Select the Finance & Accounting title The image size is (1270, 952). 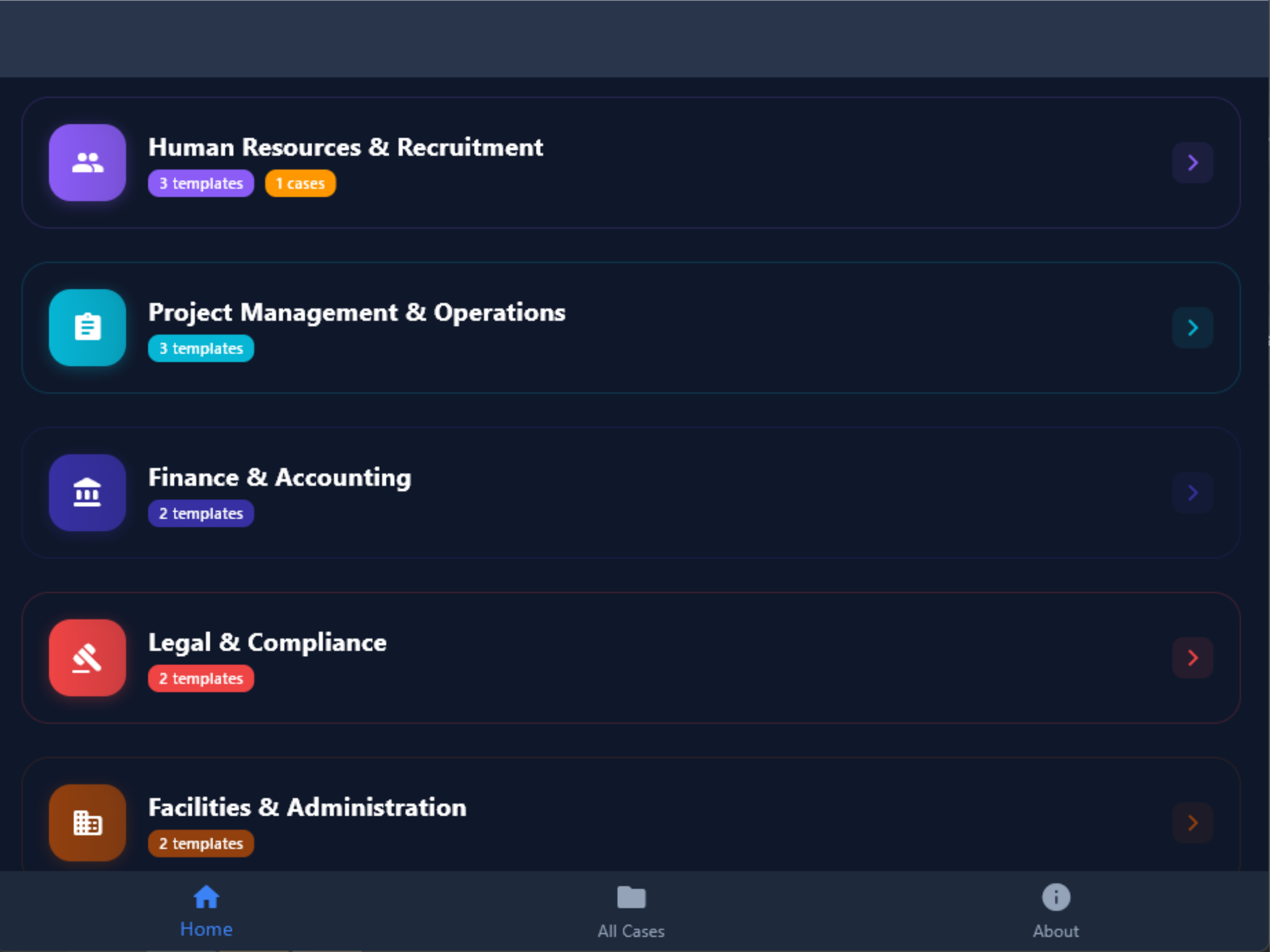point(280,477)
